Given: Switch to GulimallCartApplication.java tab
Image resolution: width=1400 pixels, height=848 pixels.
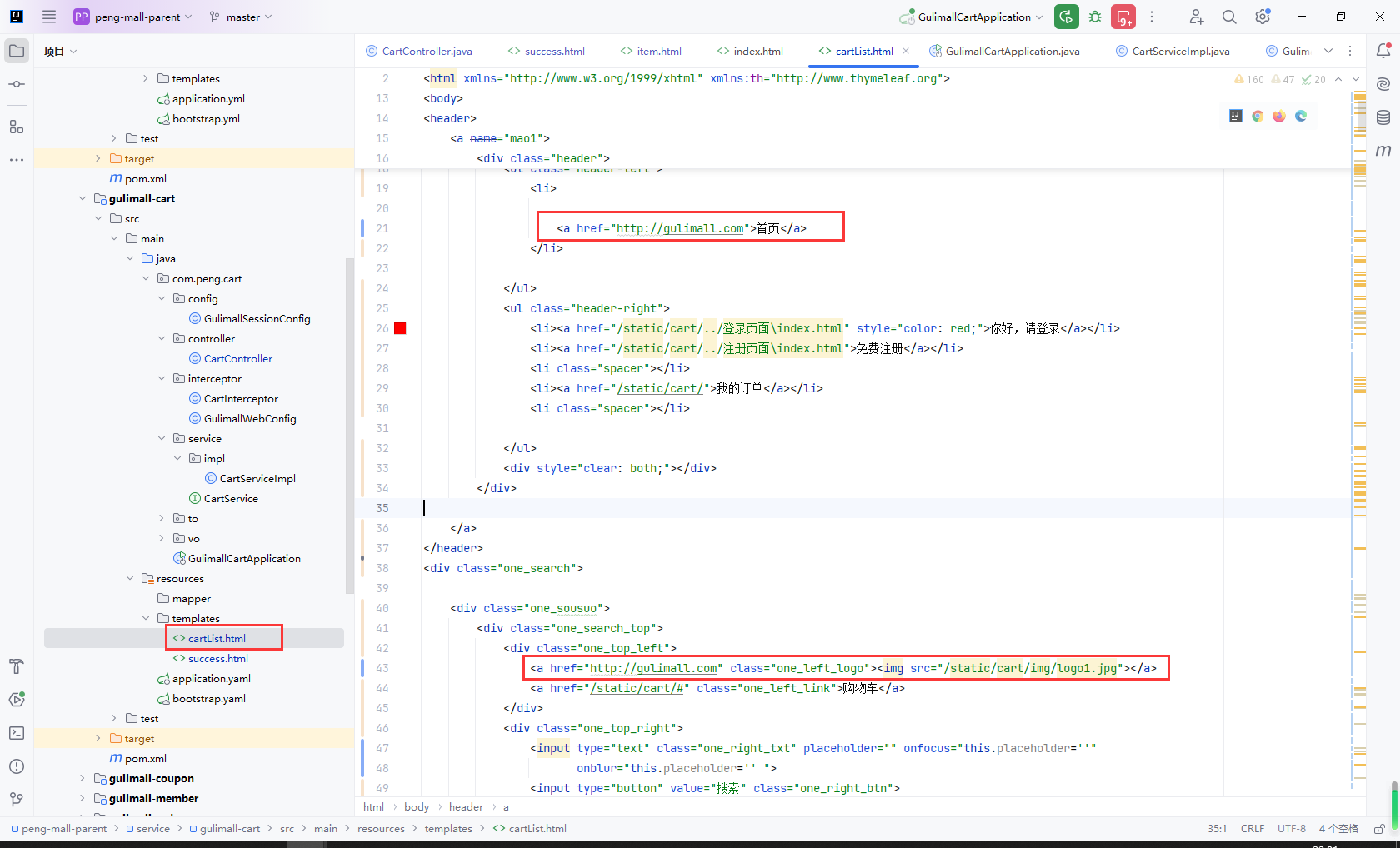Looking at the screenshot, I should point(1004,51).
